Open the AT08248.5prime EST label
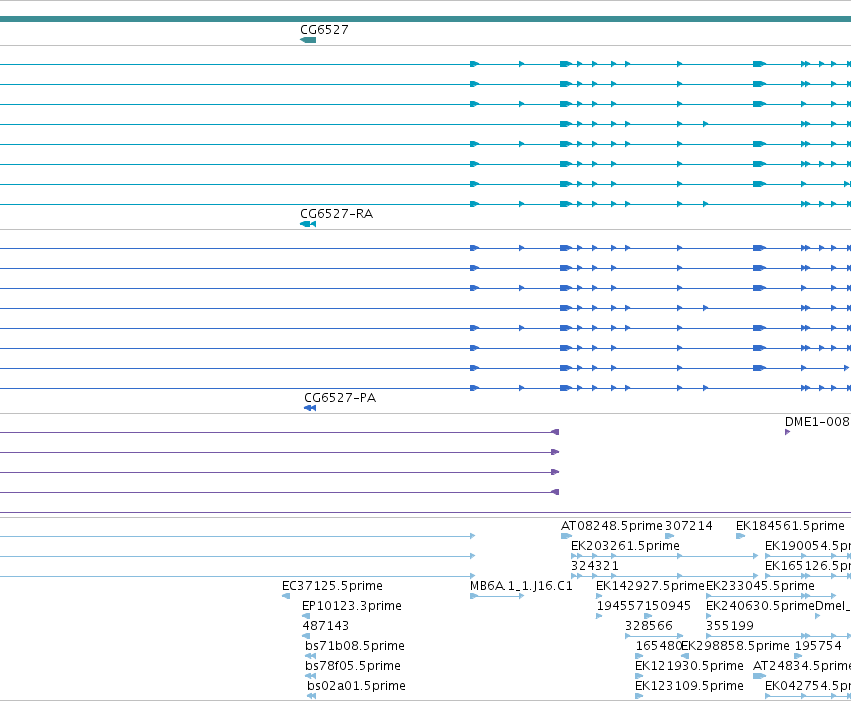Viewport: 851px width, 701px height. point(612,526)
